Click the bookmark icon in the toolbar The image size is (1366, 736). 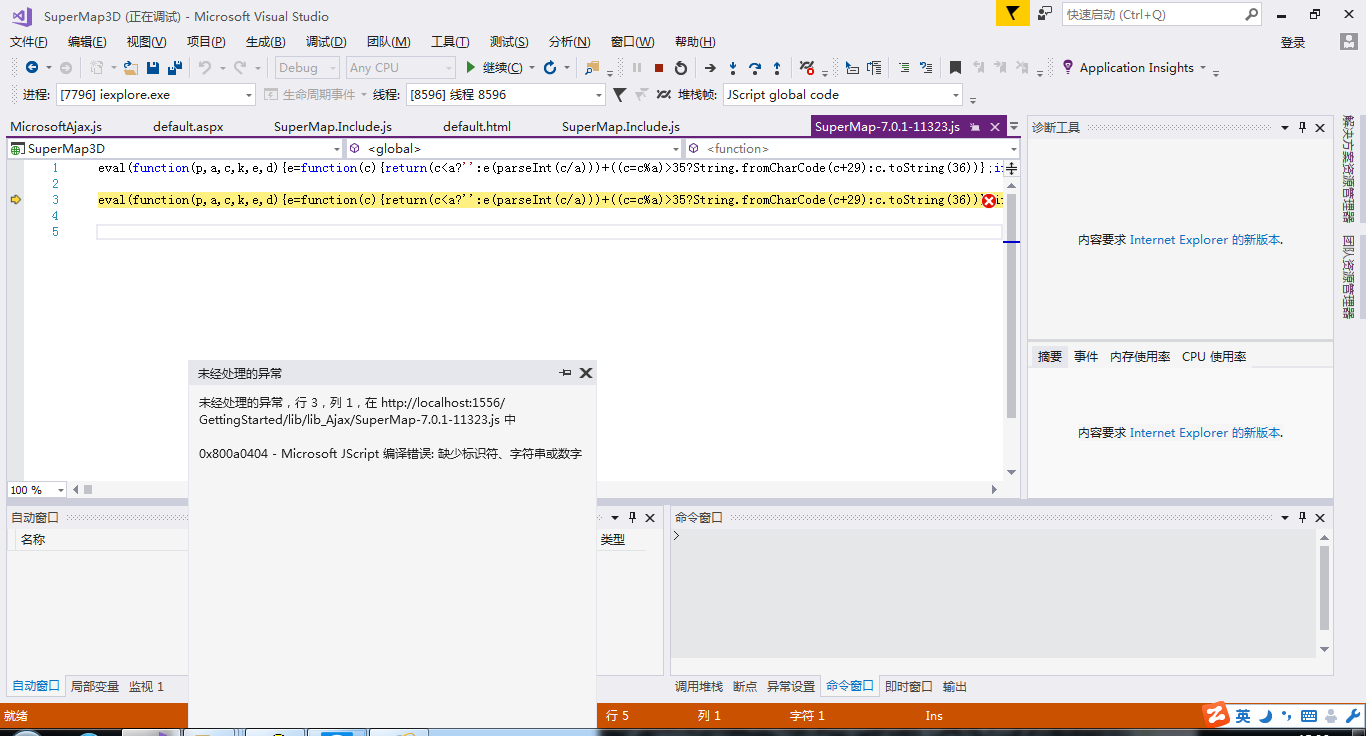(955, 68)
